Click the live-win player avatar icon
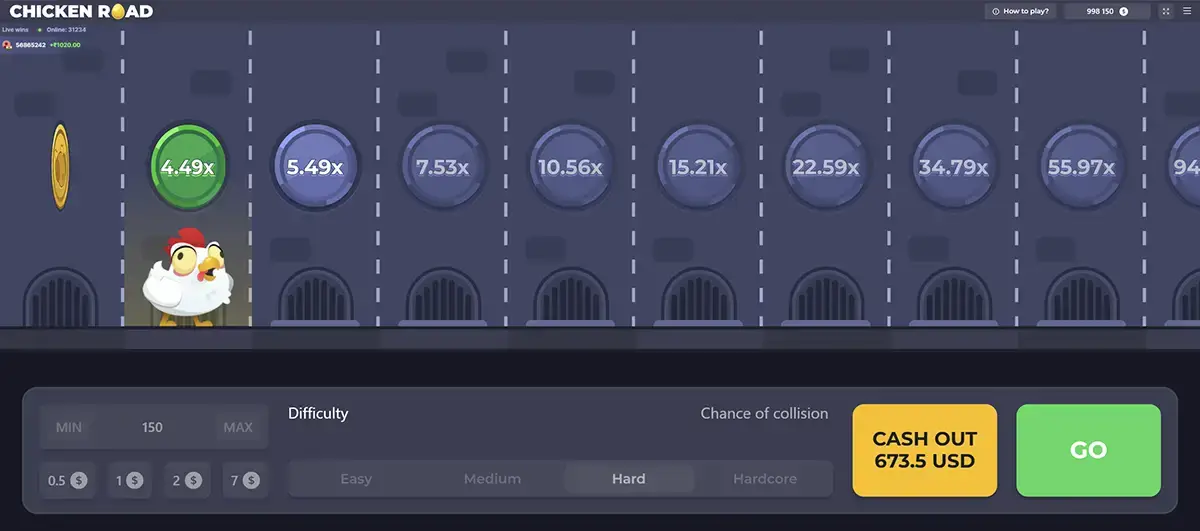 [7, 45]
